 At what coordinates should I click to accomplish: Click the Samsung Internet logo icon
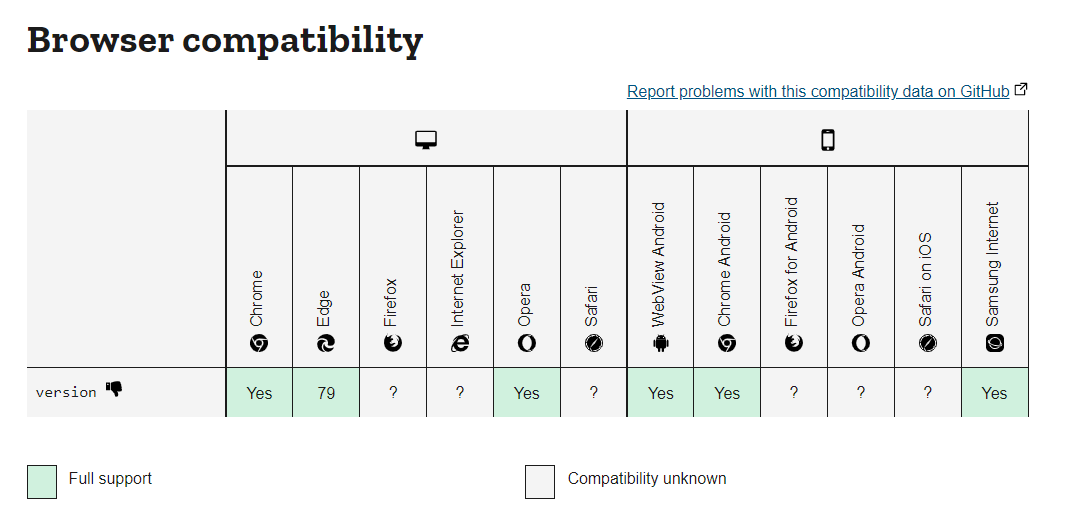tap(994, 343)
